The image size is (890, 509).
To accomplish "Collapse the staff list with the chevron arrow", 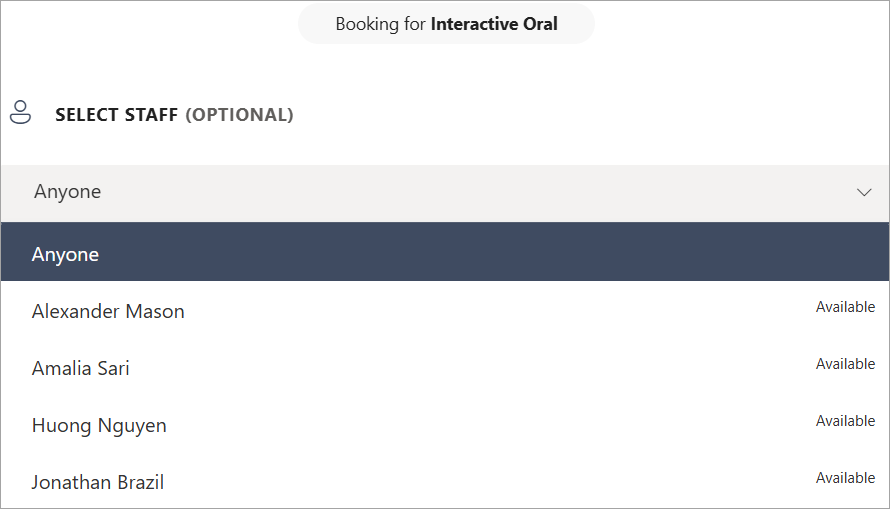I will pyautogui.click(x=864, y=192).
